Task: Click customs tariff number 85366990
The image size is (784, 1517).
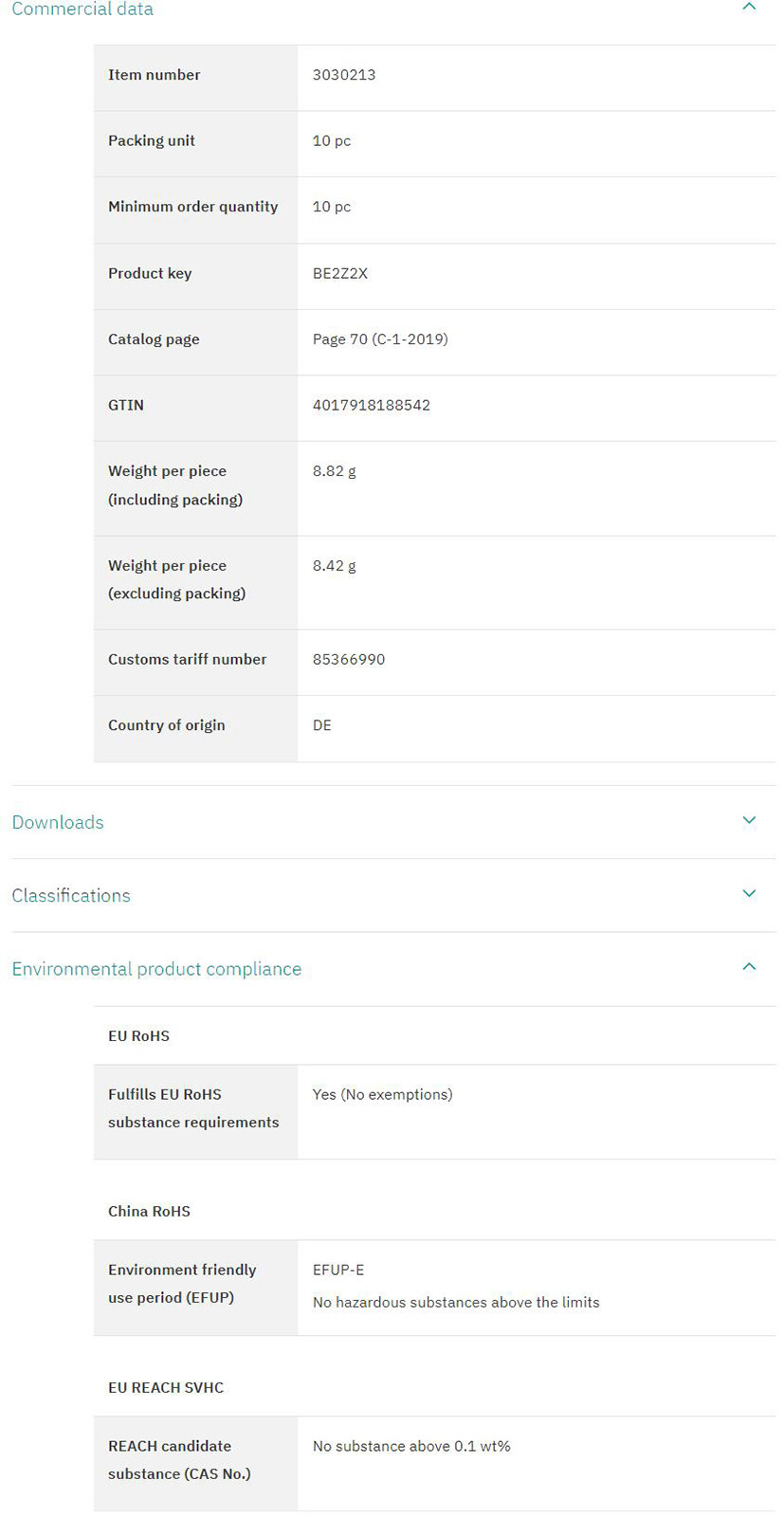Action: pos(349,659)
